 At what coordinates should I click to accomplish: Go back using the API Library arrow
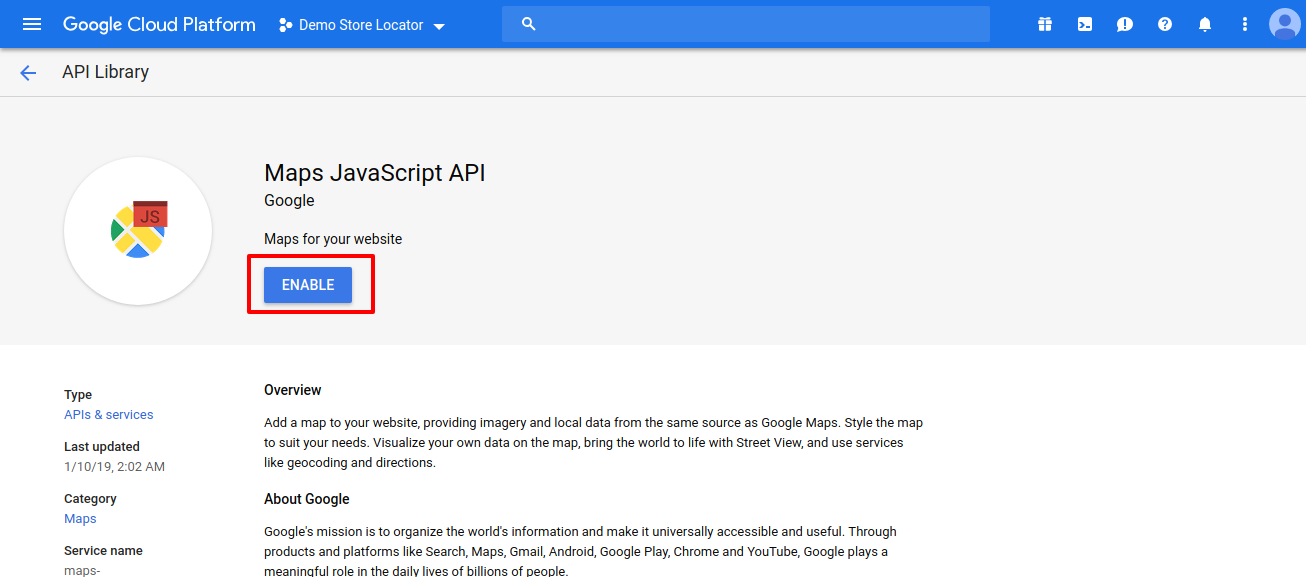(x=28, y=72)
